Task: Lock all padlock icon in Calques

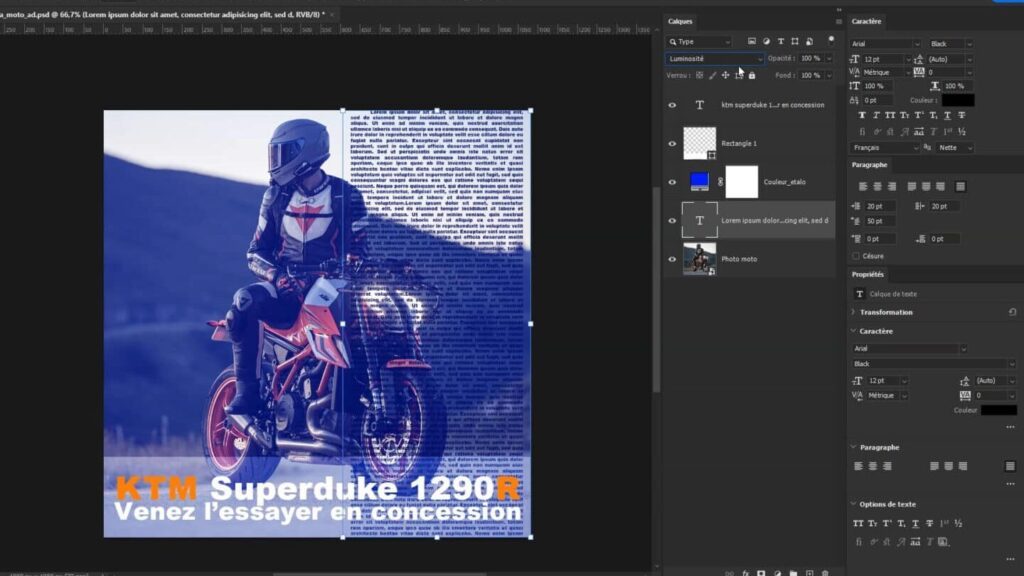Action: pyautogui.click(x=752, y=75)
